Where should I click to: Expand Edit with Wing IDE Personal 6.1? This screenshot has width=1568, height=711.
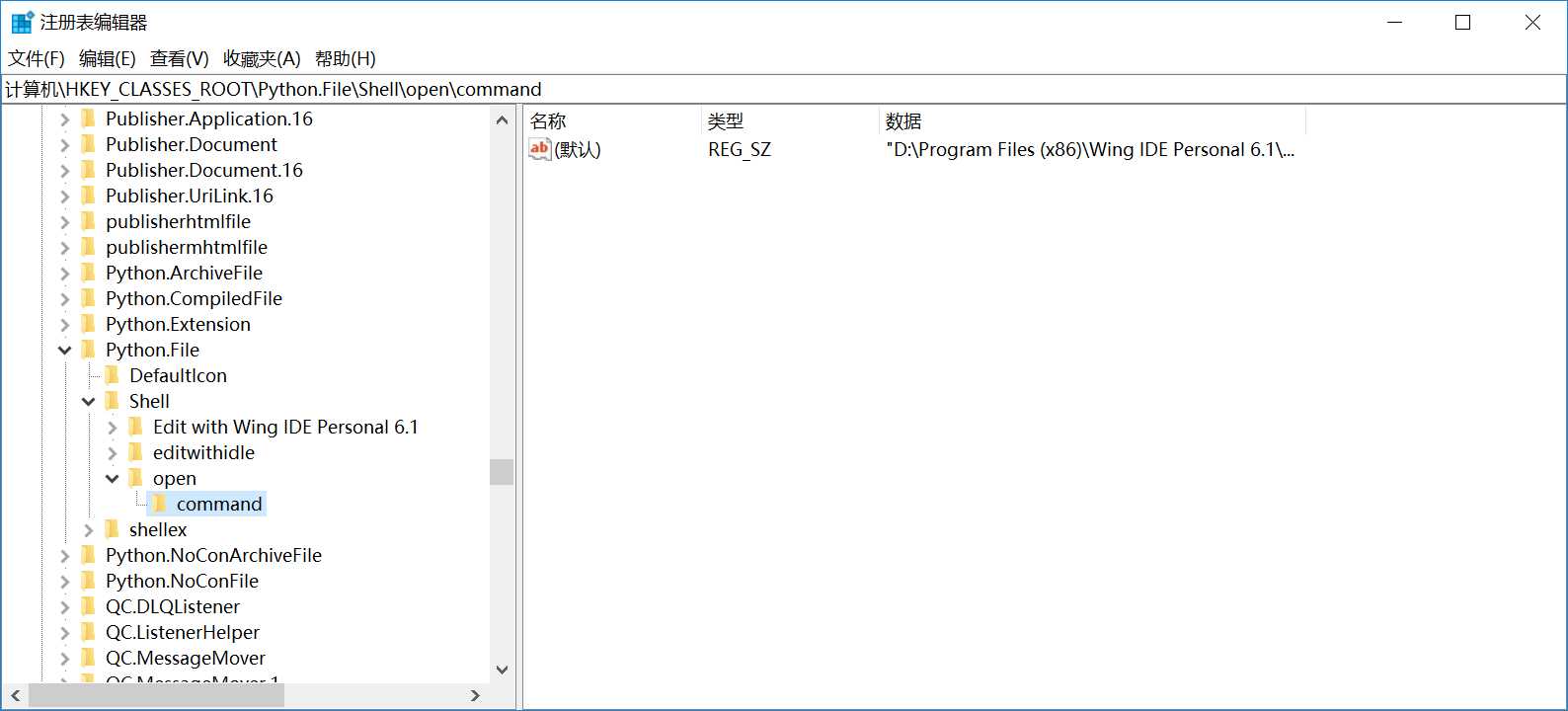112,428
